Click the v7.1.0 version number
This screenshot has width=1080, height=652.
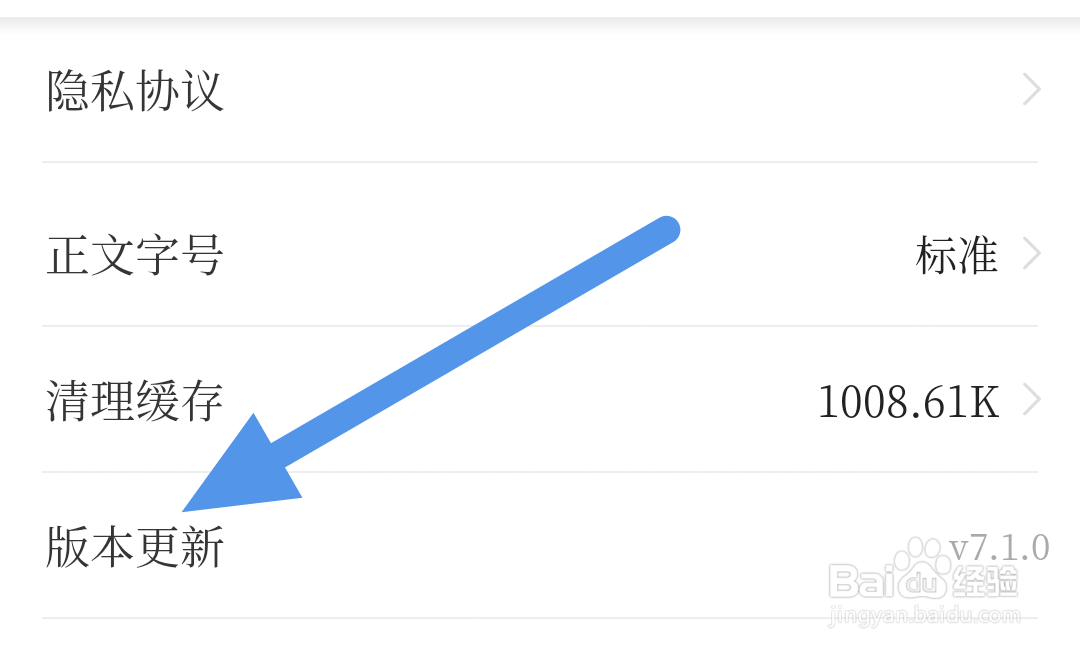coord(999,548)
